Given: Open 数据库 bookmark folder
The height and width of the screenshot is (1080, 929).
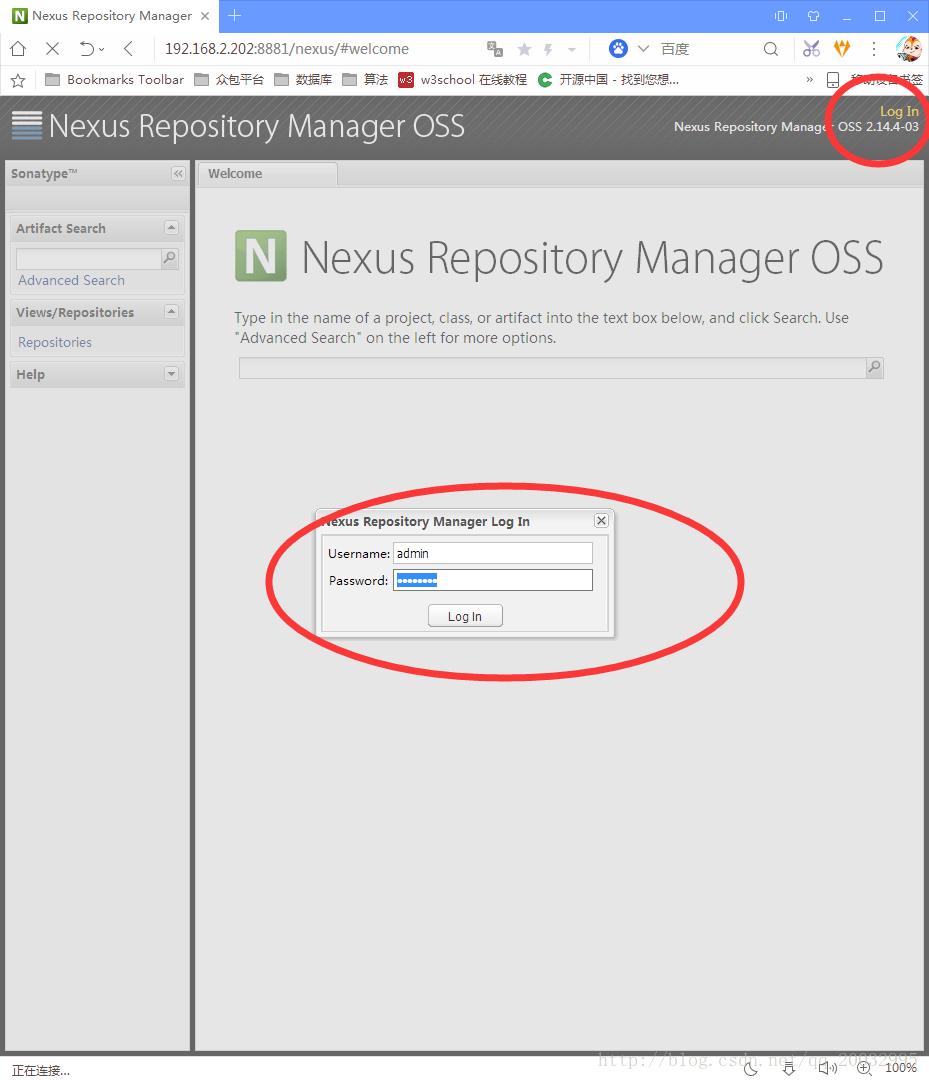Looking at the screenshot, I should click(303, 80).
